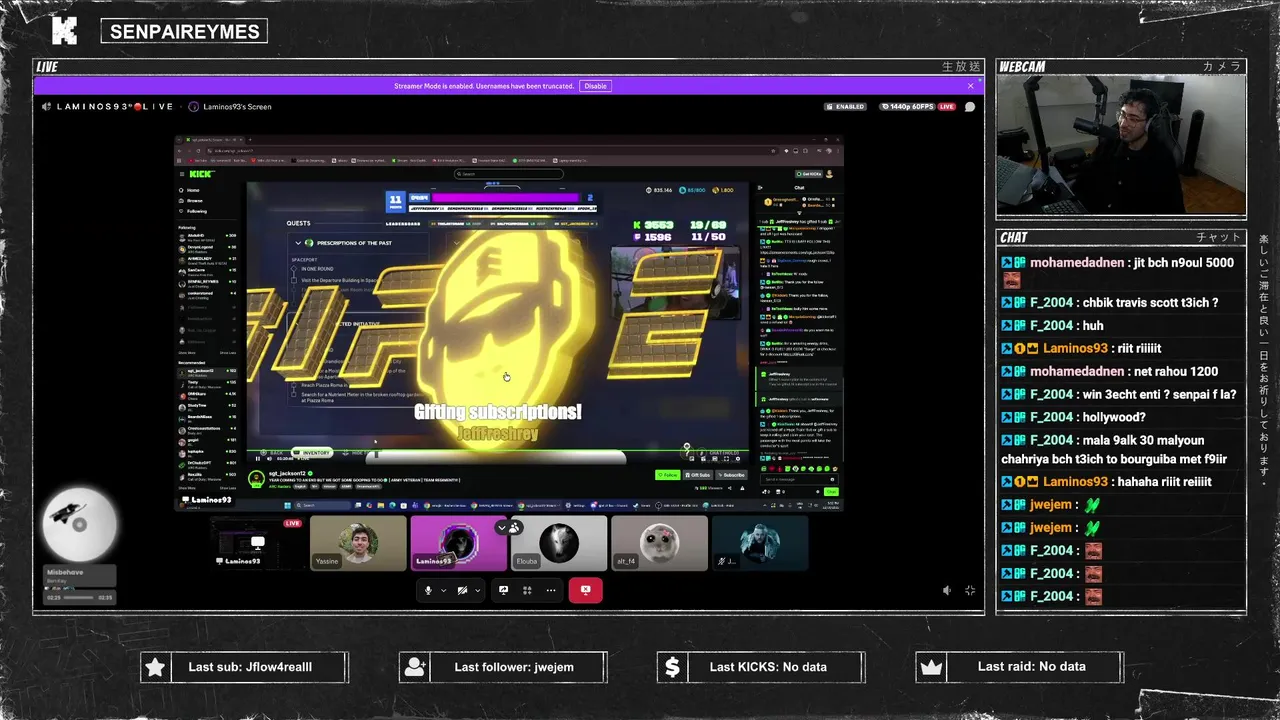Click the Kick K logo top left
This screenshot has height=720, width=1280.
(x=64, y=31)
